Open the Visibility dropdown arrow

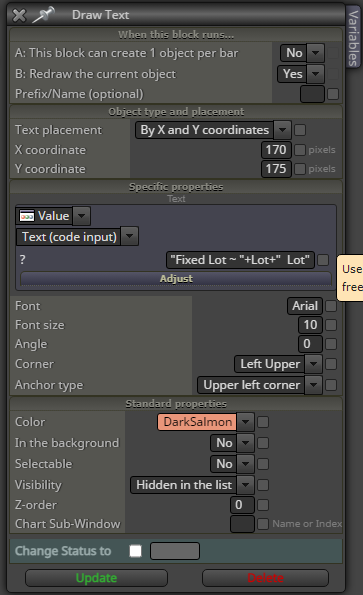coord(245,485)
